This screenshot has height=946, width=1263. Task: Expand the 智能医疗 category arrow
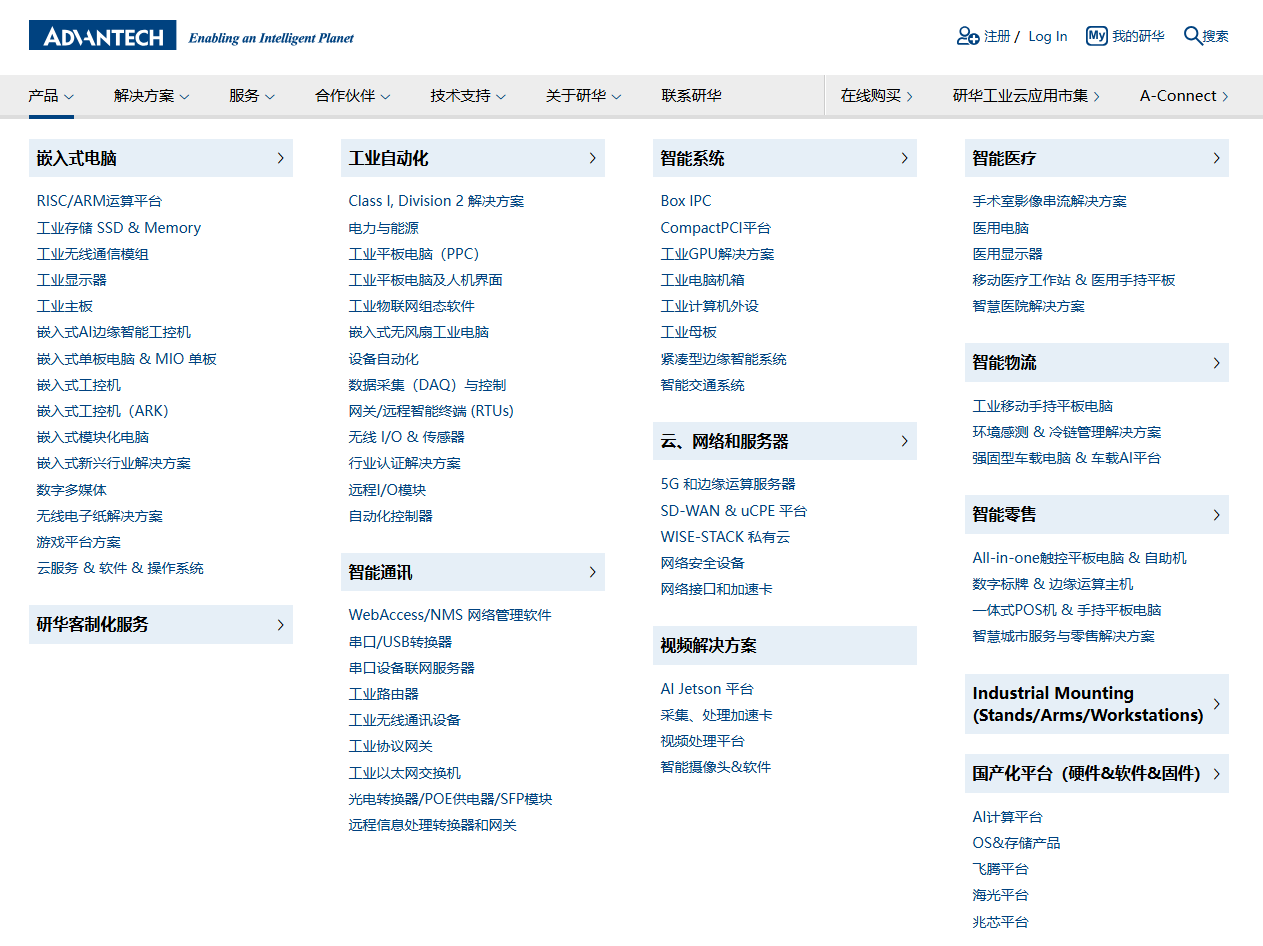(x=1217, y=158)
